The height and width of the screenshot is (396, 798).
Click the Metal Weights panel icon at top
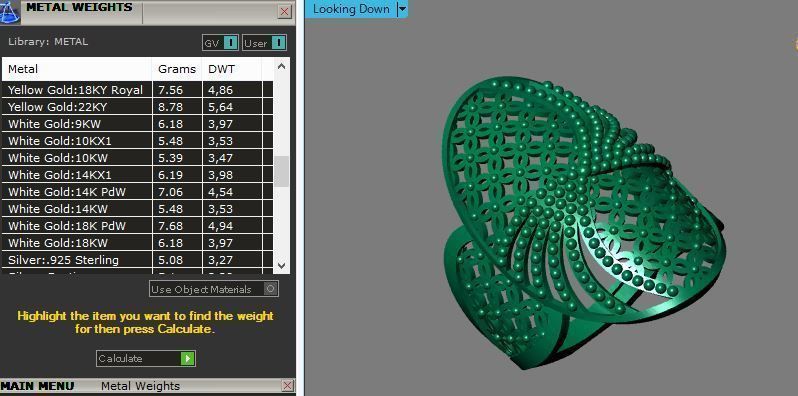pos(9,12)
